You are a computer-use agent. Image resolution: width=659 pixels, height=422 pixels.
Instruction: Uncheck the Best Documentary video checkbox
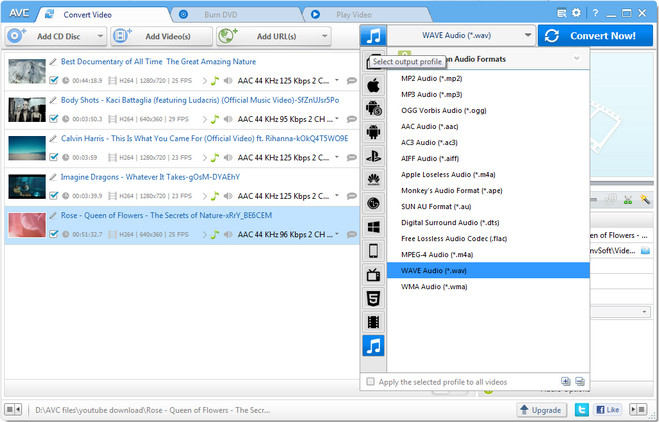coord(53,80)
